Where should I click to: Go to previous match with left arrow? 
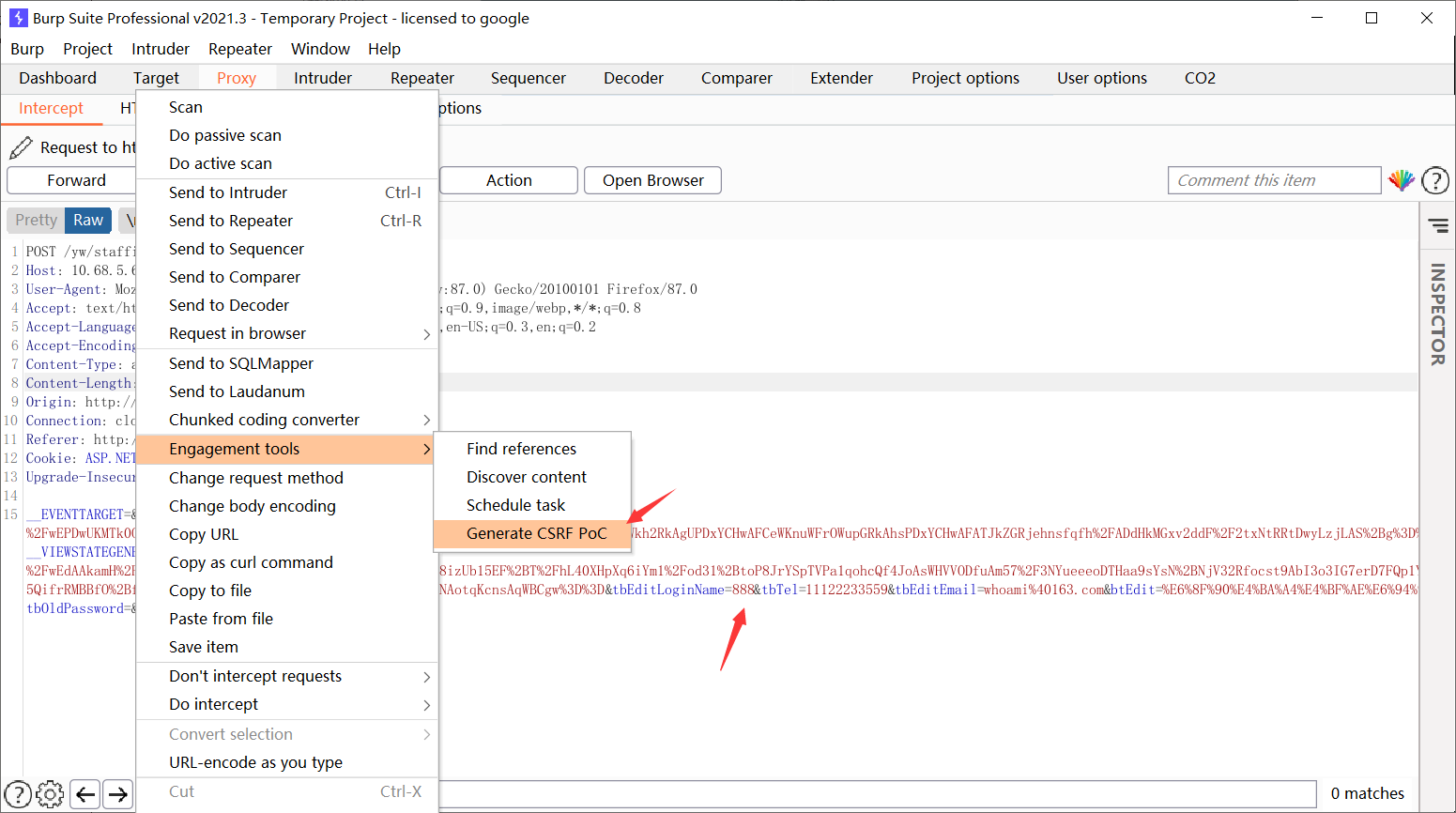point(85,794)
